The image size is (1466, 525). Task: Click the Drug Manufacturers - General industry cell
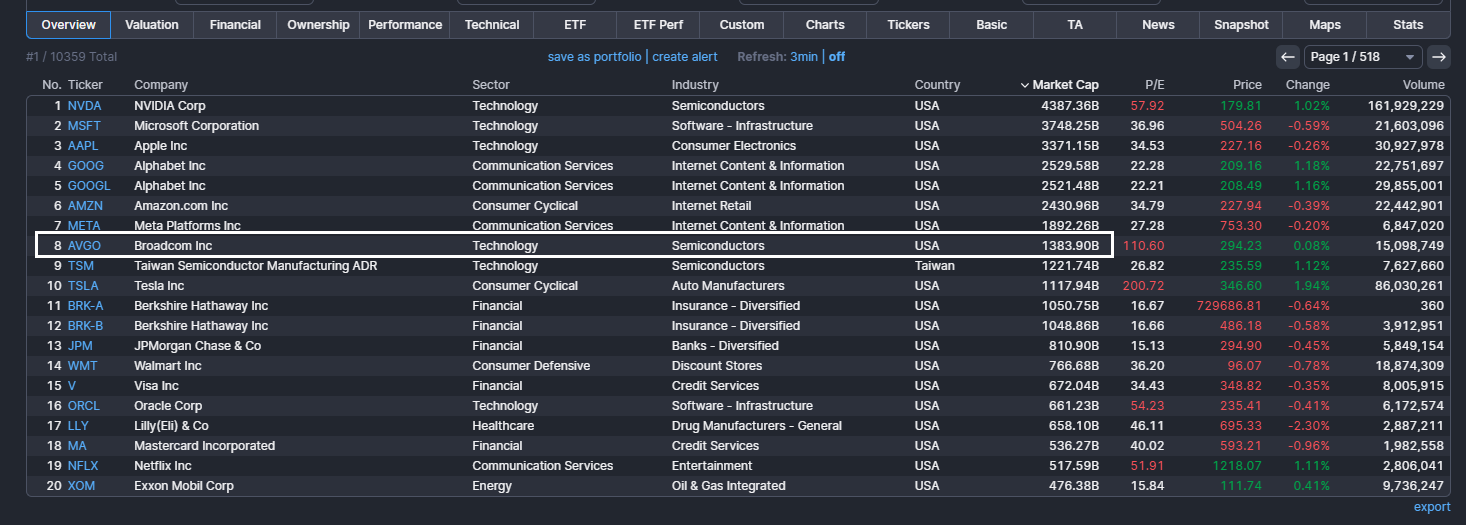coord(757,425)
